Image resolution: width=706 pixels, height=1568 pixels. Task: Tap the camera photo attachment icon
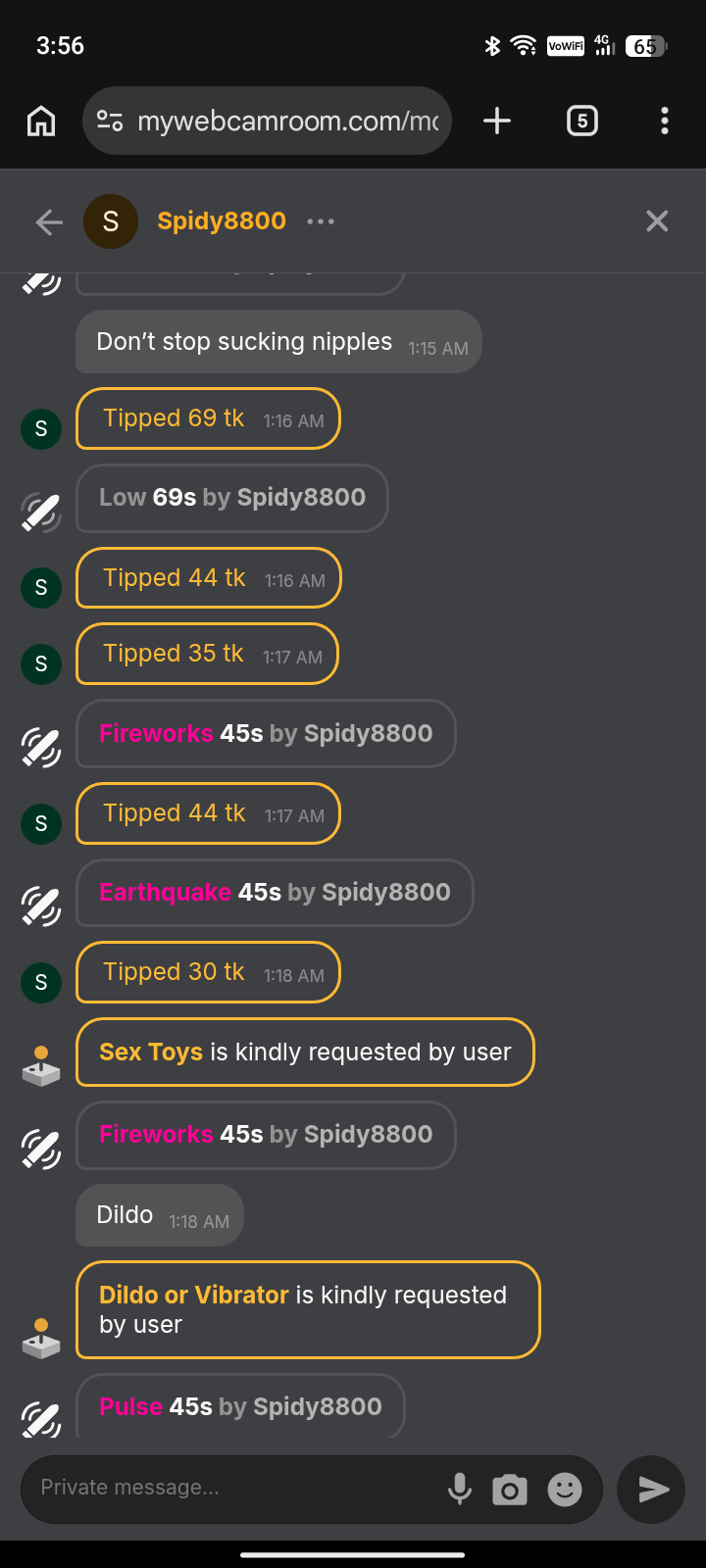(510, 1491)
